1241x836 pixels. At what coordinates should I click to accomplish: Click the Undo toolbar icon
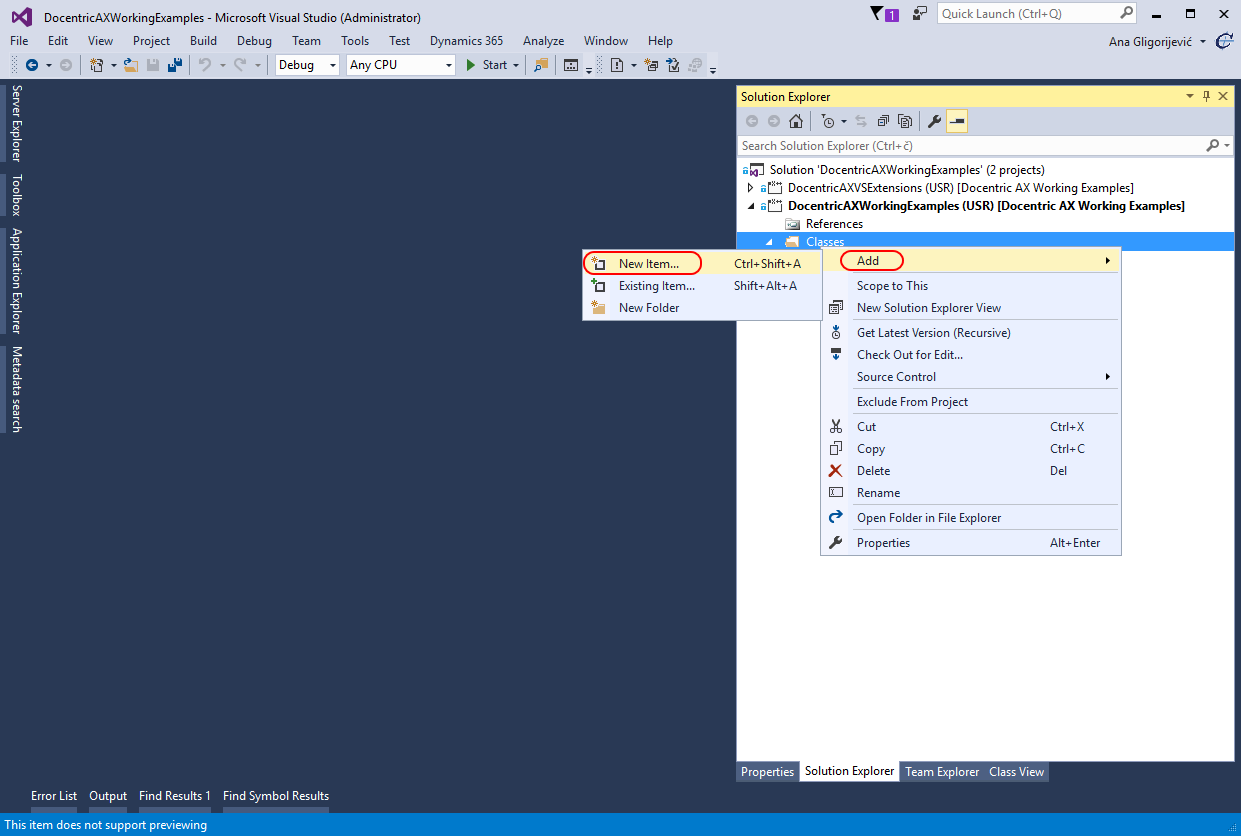coord(204,65)
